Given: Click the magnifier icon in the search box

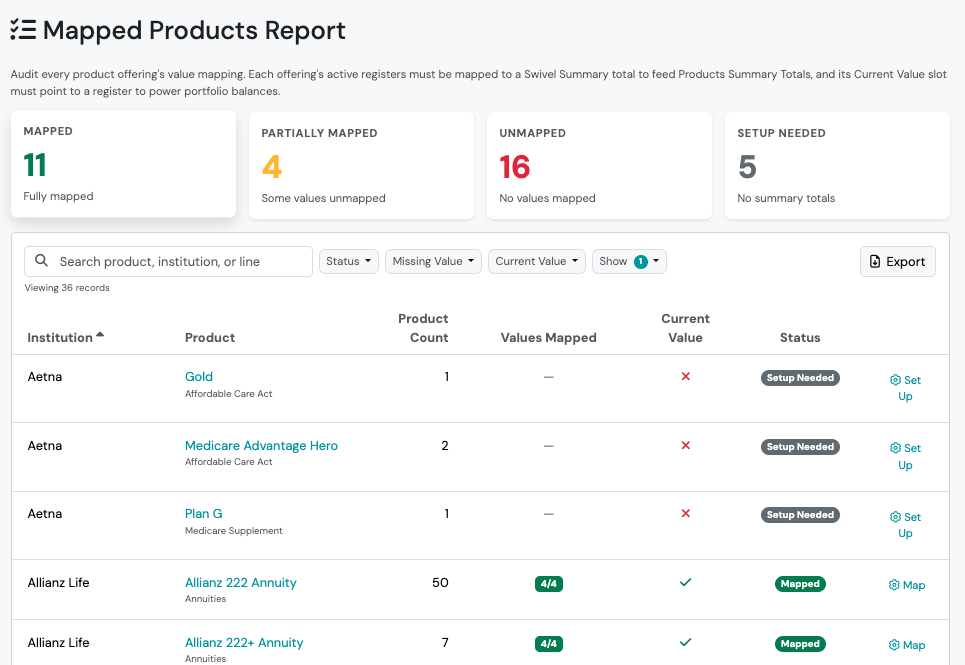Looking at the screenshot, I should [x=41, y=261].
